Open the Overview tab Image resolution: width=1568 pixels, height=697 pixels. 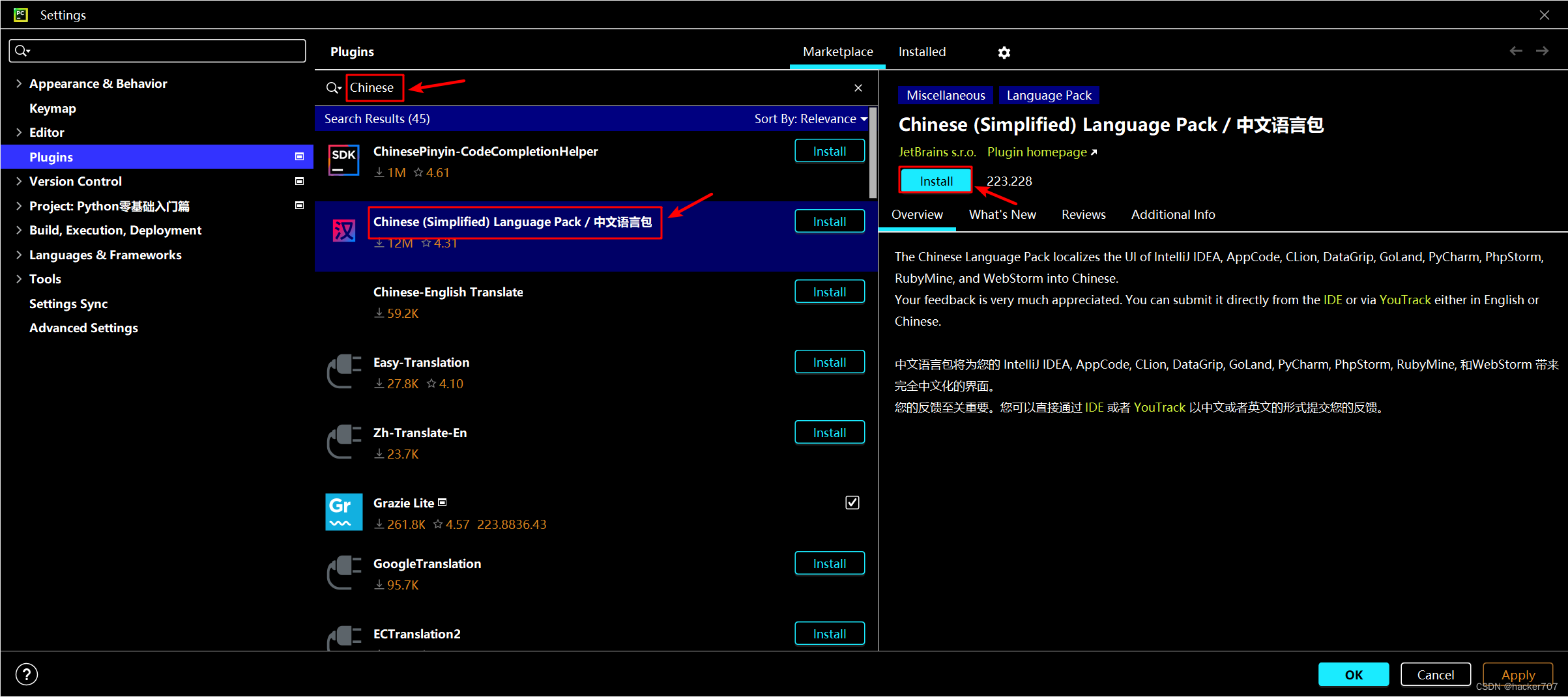(x=916, y=214)
